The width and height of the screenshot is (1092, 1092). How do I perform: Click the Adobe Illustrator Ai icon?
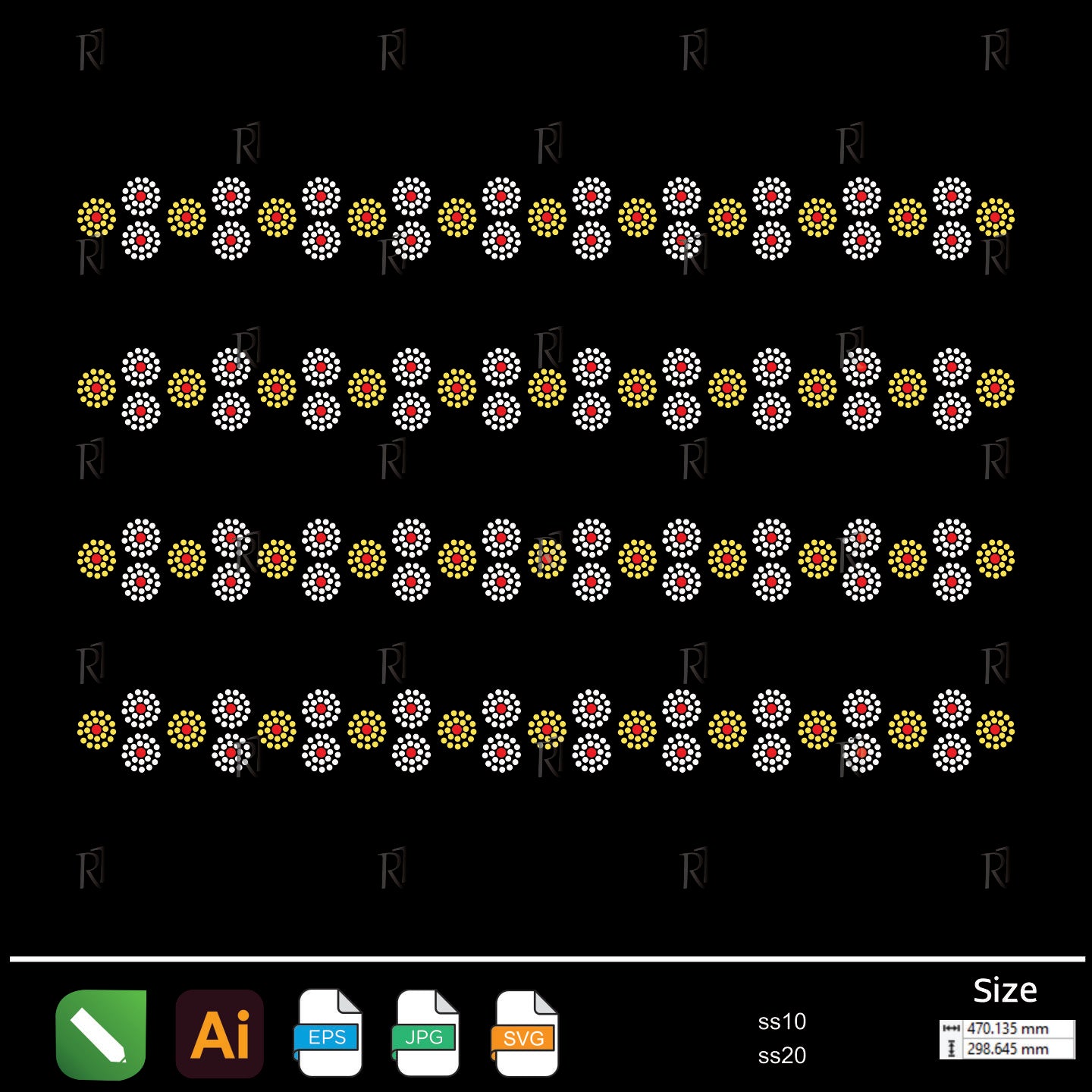220,1034
